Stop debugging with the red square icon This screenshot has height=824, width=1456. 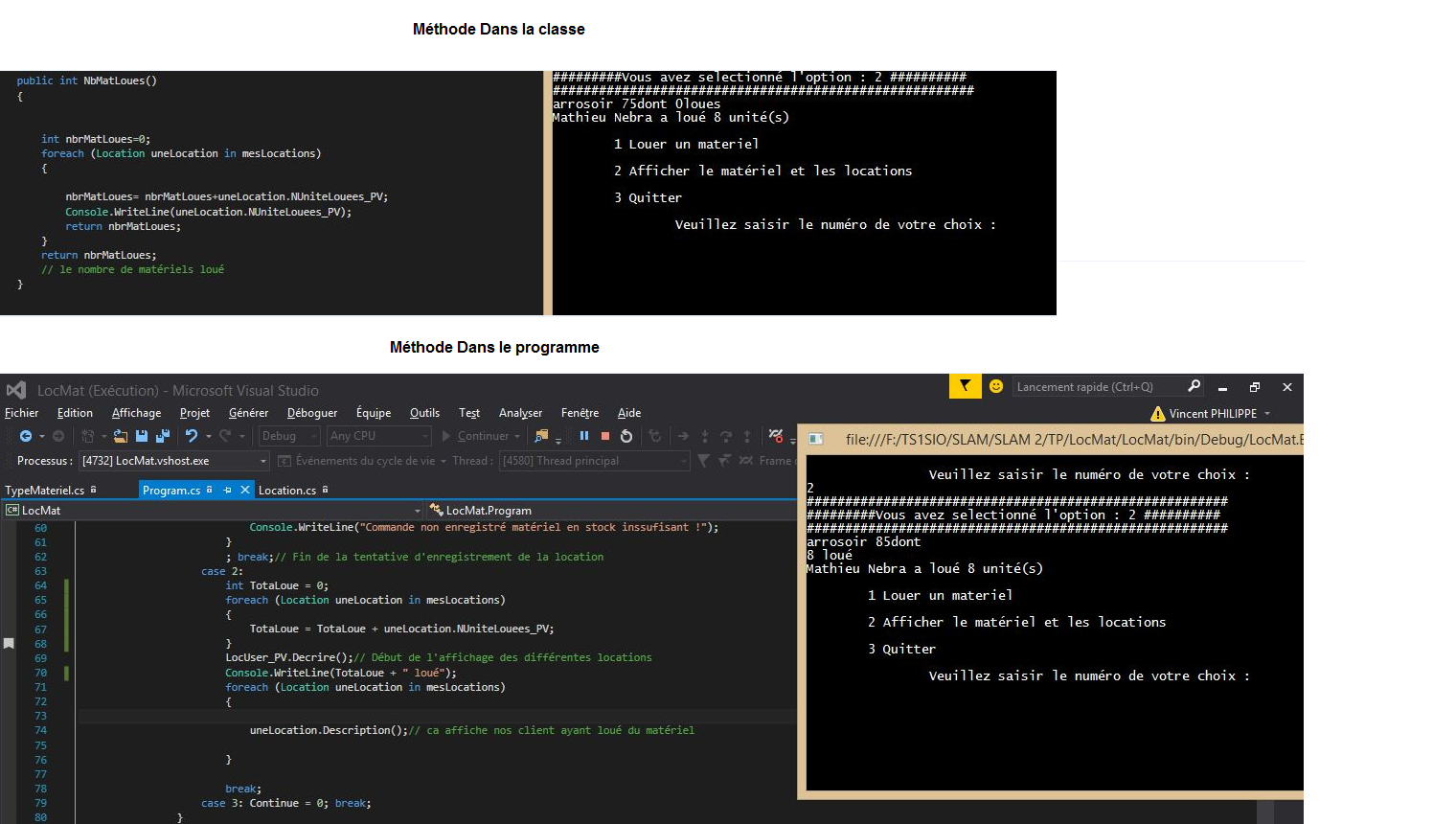(604, 436)
